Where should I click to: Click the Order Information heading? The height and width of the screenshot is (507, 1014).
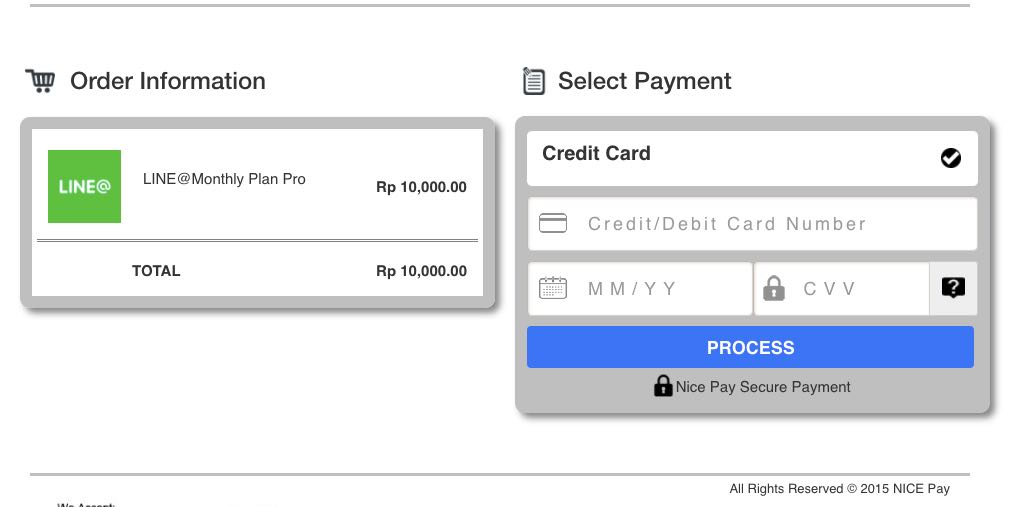coord(168,81)
